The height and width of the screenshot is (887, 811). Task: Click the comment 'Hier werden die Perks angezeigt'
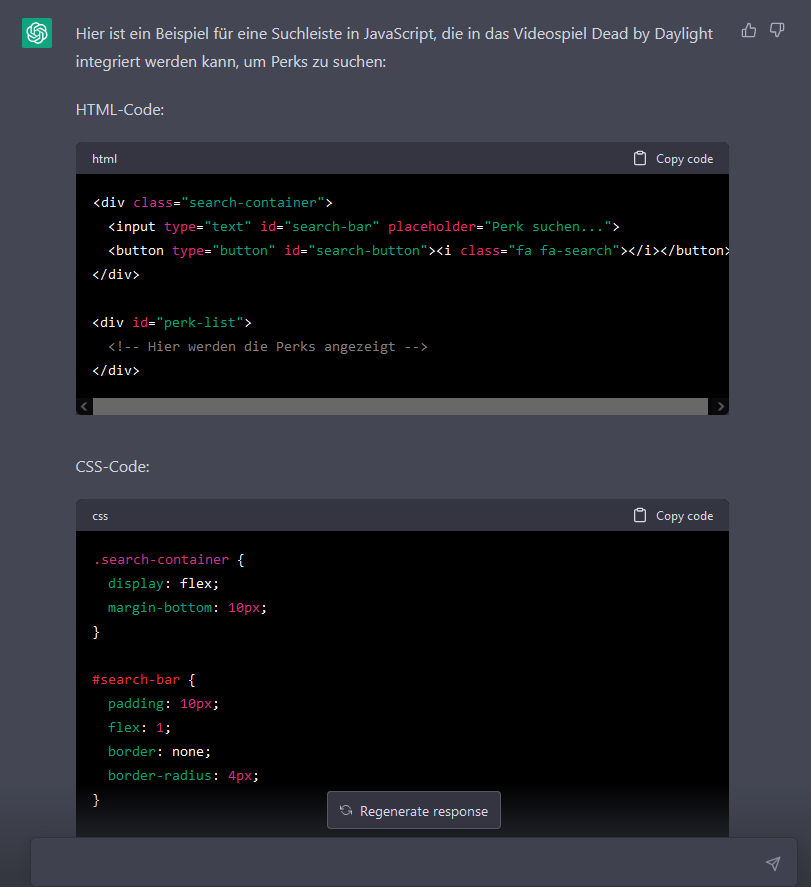268,347
